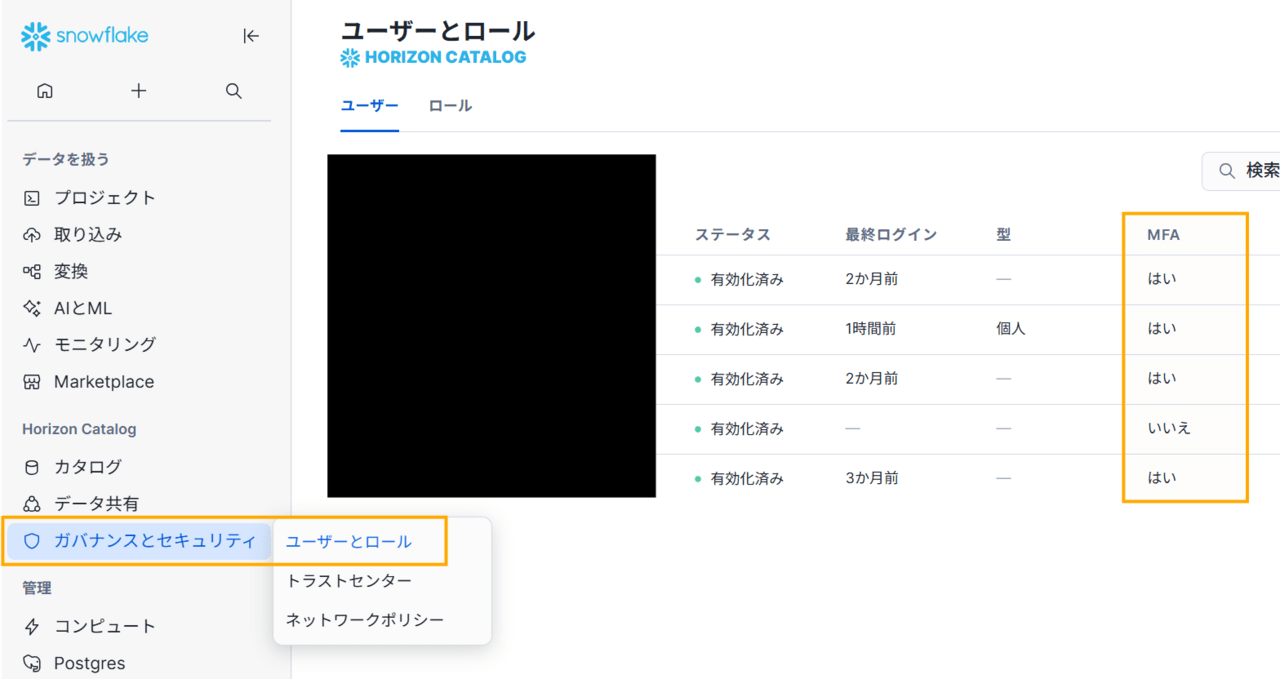Switch to the ロール tab
The width and height of the screenshot is (1280, 679).
click(450, 106)
